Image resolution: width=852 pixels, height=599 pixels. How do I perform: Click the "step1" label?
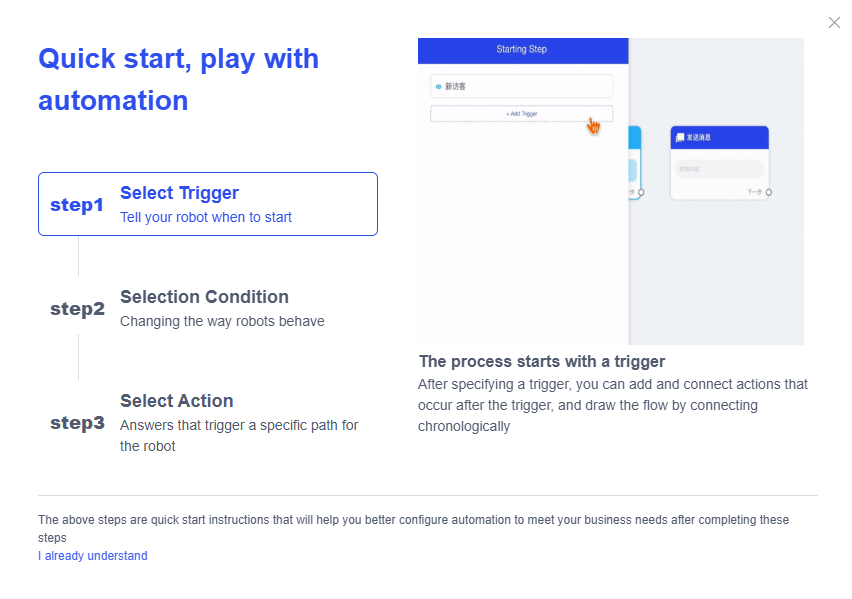click(77, 205)
